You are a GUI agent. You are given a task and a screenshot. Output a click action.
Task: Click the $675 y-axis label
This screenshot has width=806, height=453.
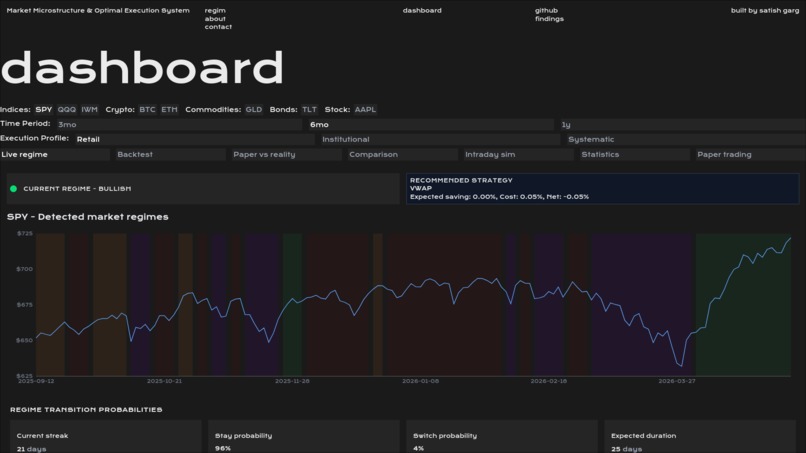click(x=24, y=305)
